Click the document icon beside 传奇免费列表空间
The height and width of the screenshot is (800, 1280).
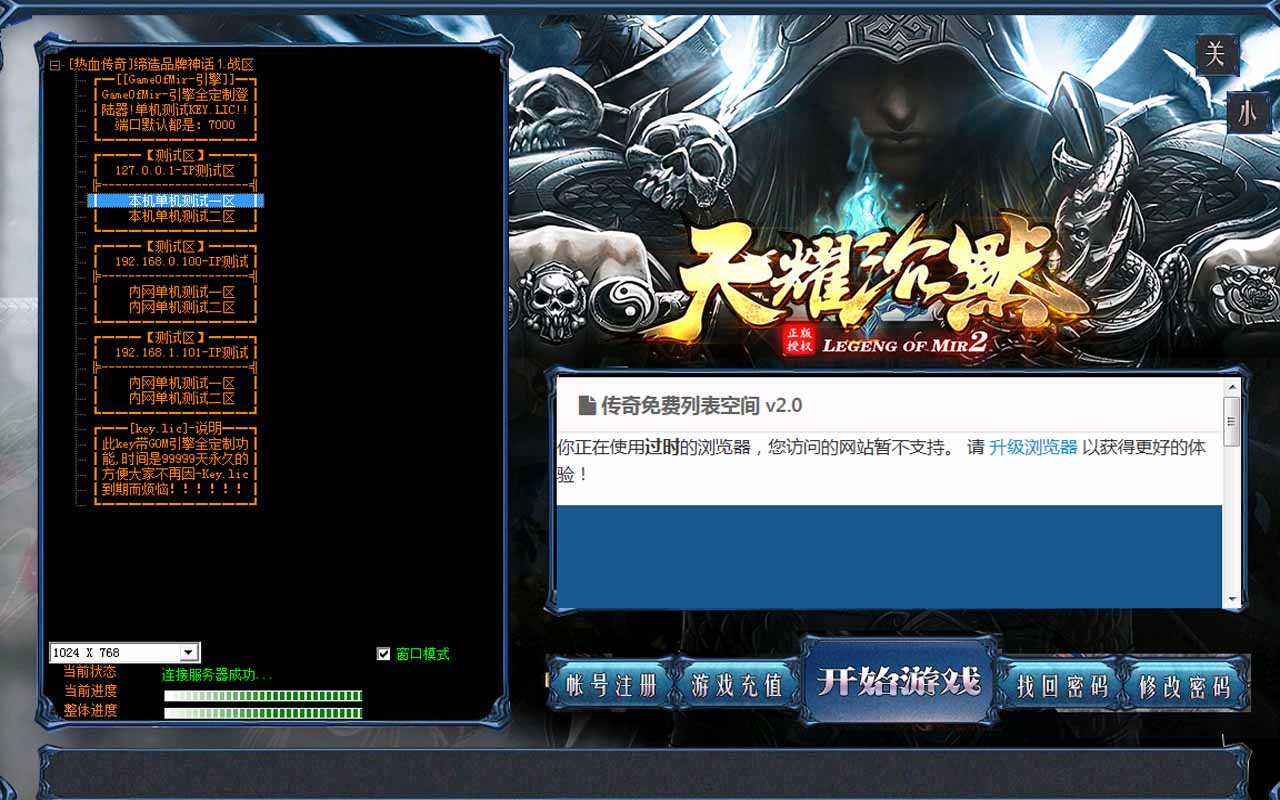tap(587, 405)
